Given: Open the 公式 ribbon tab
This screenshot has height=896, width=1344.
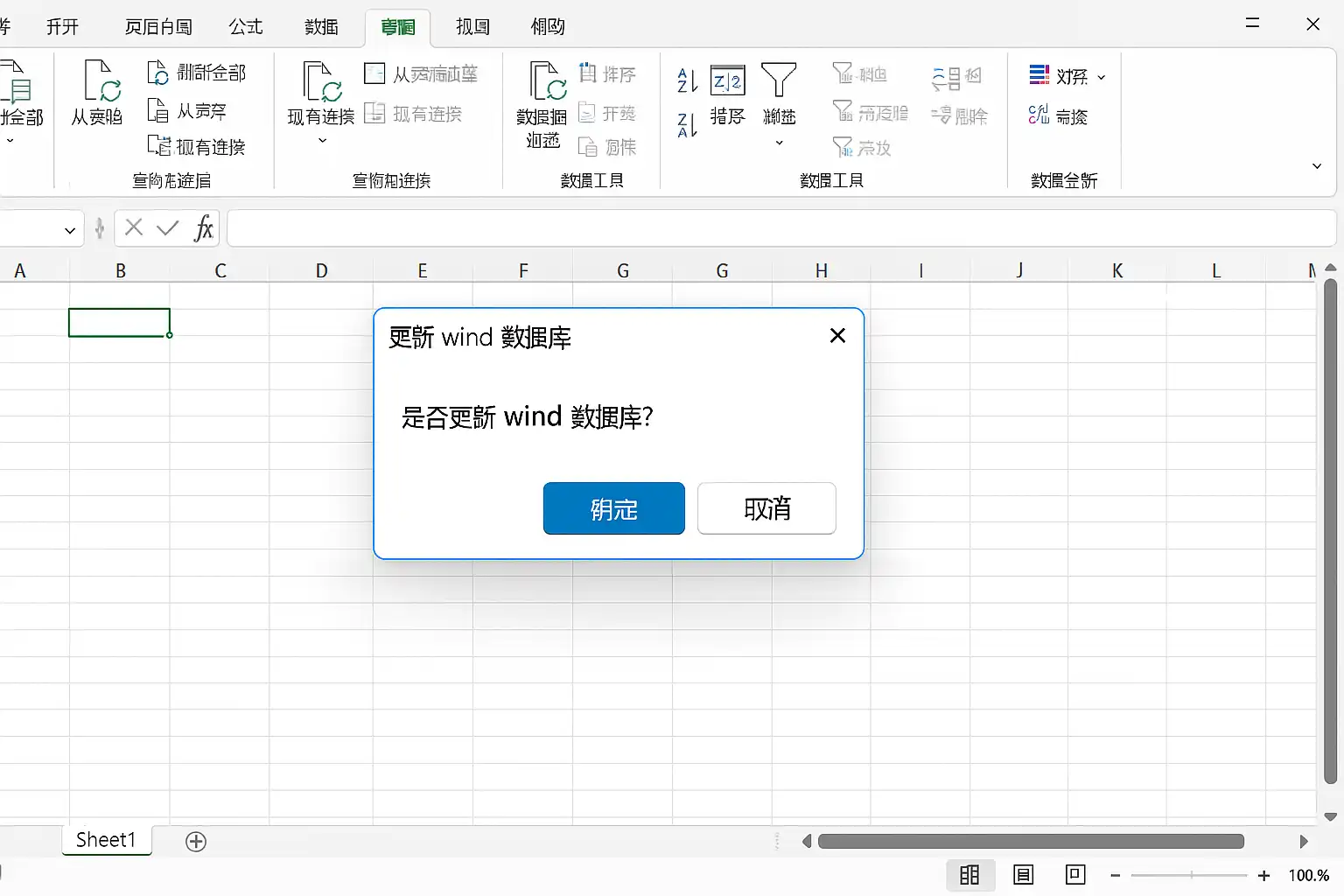Looking at the screenshot, I should coord(246,27).
